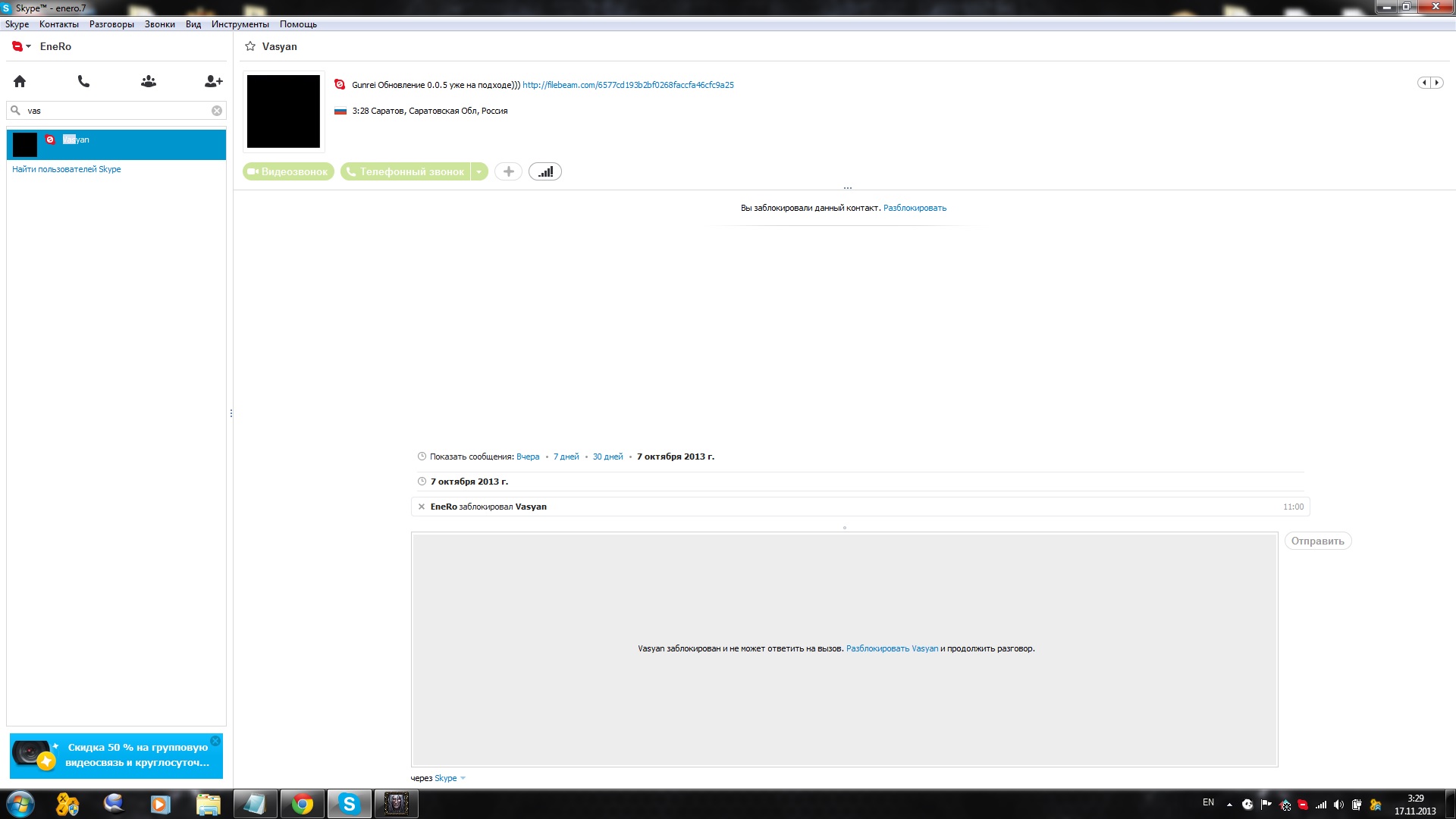
Task: Click the plus button beside phone call
Action: (508, 172)
